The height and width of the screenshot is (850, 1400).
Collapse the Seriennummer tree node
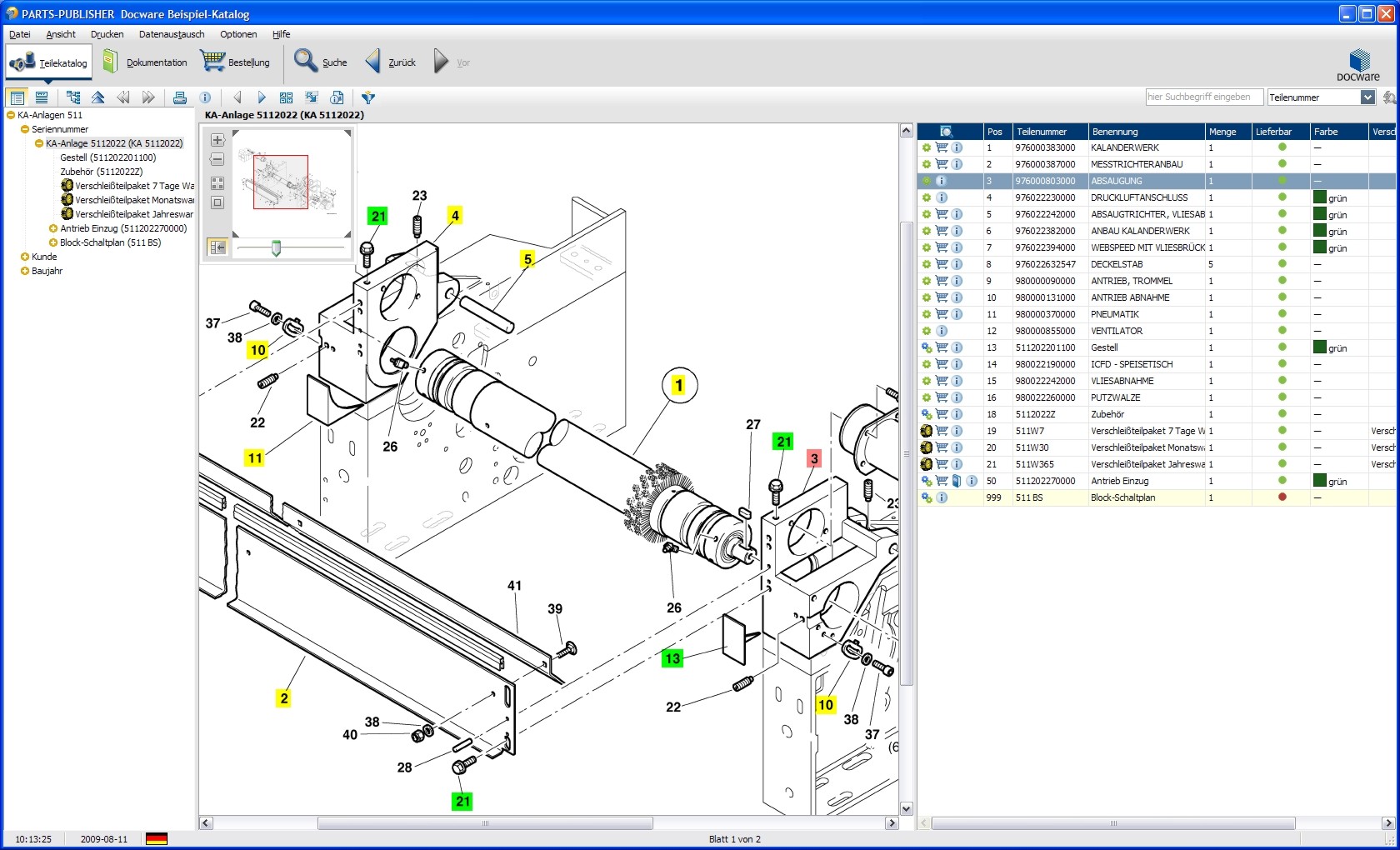point(25,129)
